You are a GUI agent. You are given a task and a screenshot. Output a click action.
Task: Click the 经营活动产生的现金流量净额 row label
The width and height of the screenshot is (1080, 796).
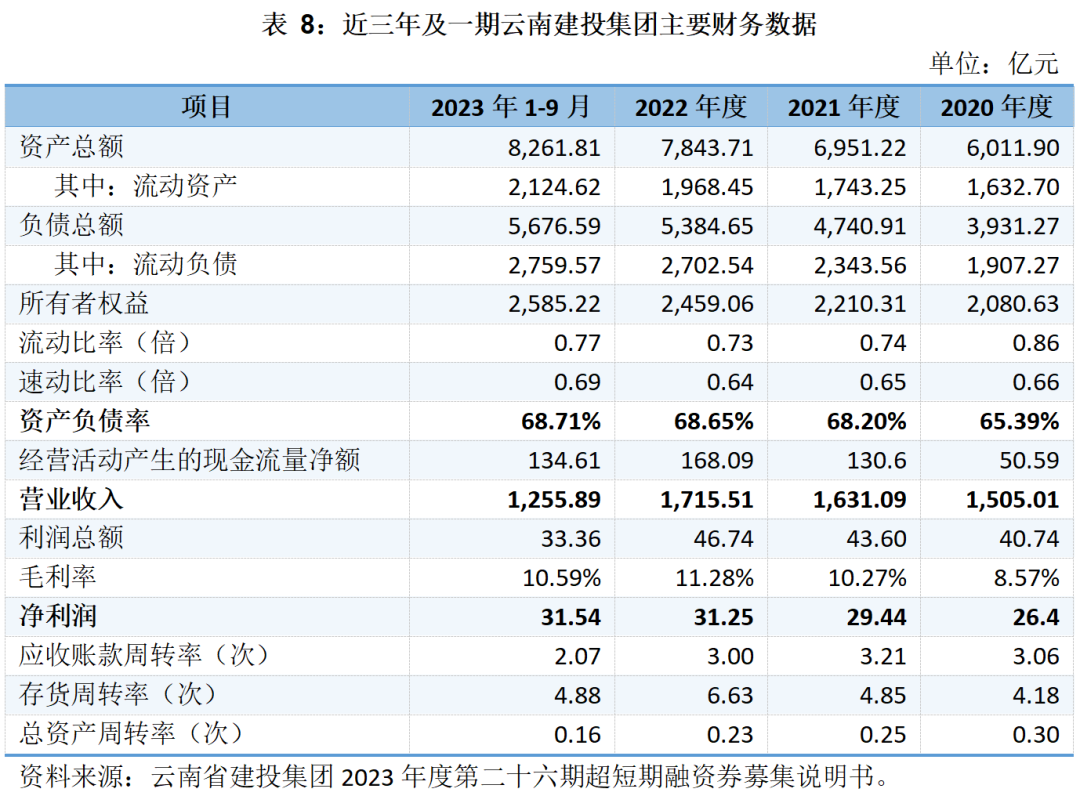click(x=190, y=460)
